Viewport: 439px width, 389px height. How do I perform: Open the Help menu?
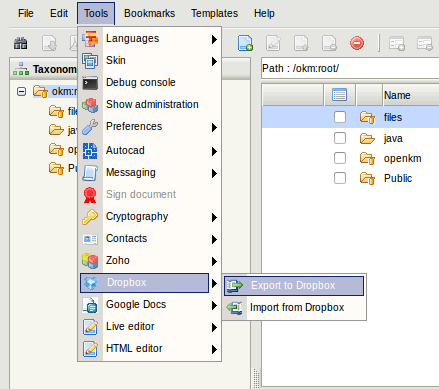264,13
